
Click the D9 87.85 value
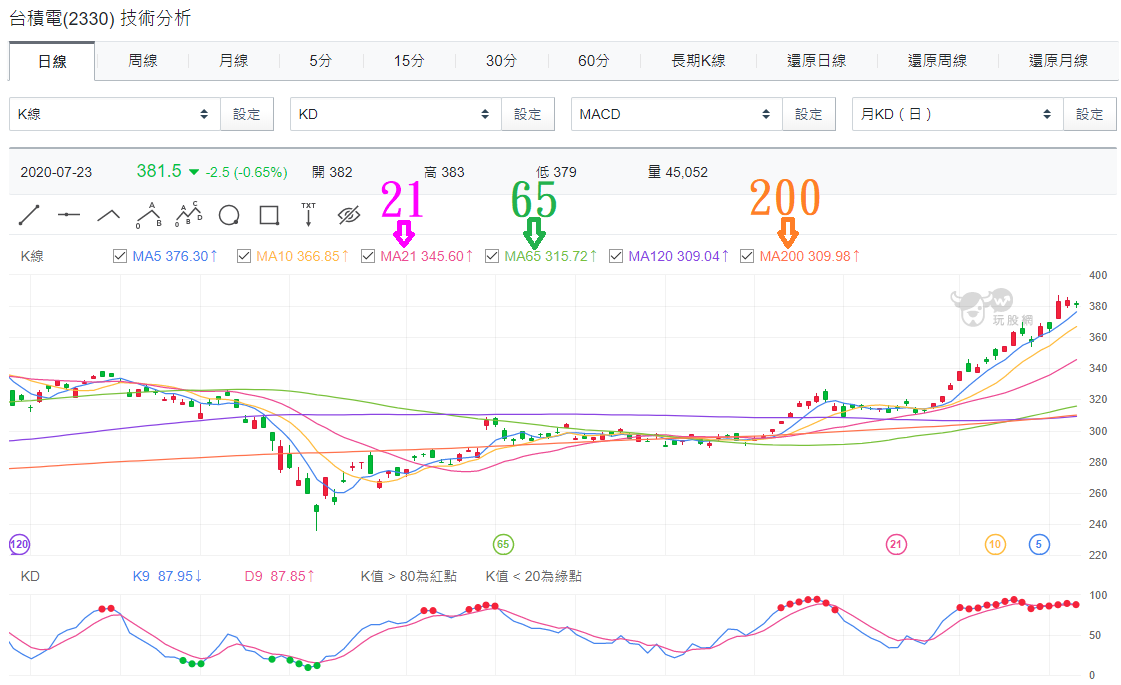point(280,576)
